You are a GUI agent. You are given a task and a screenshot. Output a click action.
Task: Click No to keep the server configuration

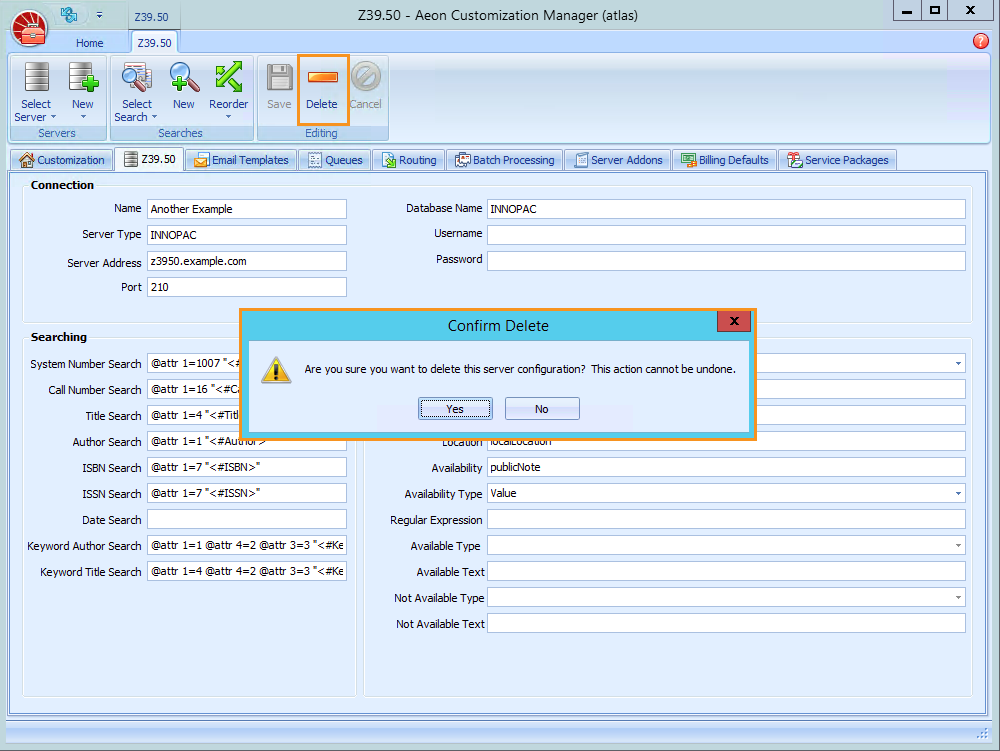[x=541, y=408]
